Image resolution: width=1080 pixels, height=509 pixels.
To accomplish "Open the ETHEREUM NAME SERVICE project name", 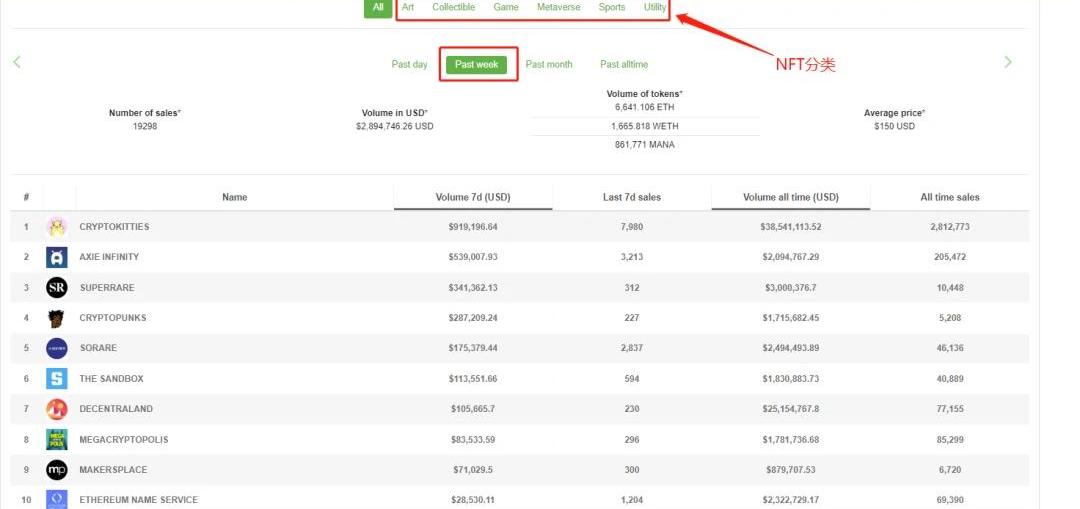I will coord(138,499).
